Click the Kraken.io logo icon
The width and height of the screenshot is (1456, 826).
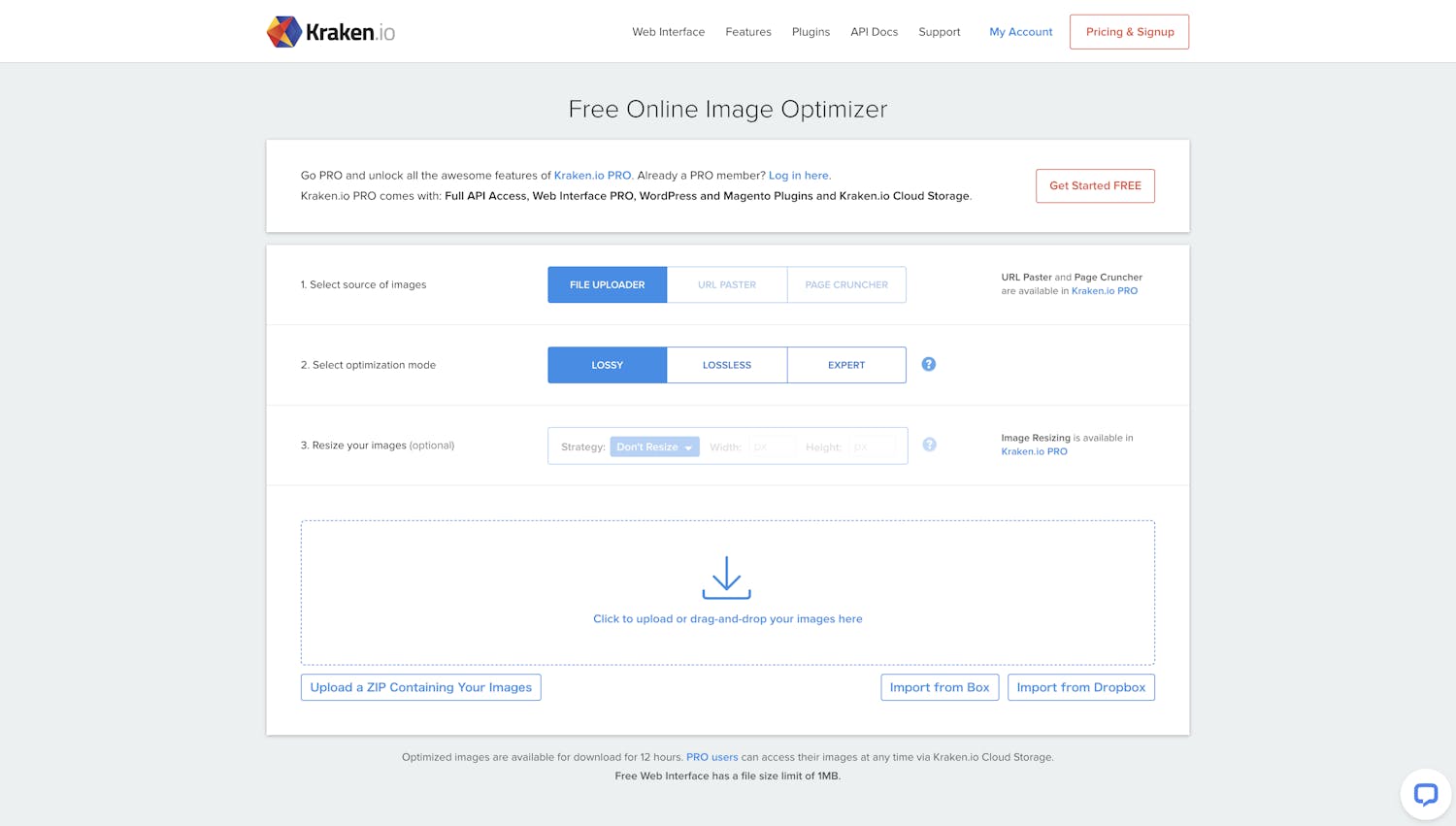pos(283,32)
